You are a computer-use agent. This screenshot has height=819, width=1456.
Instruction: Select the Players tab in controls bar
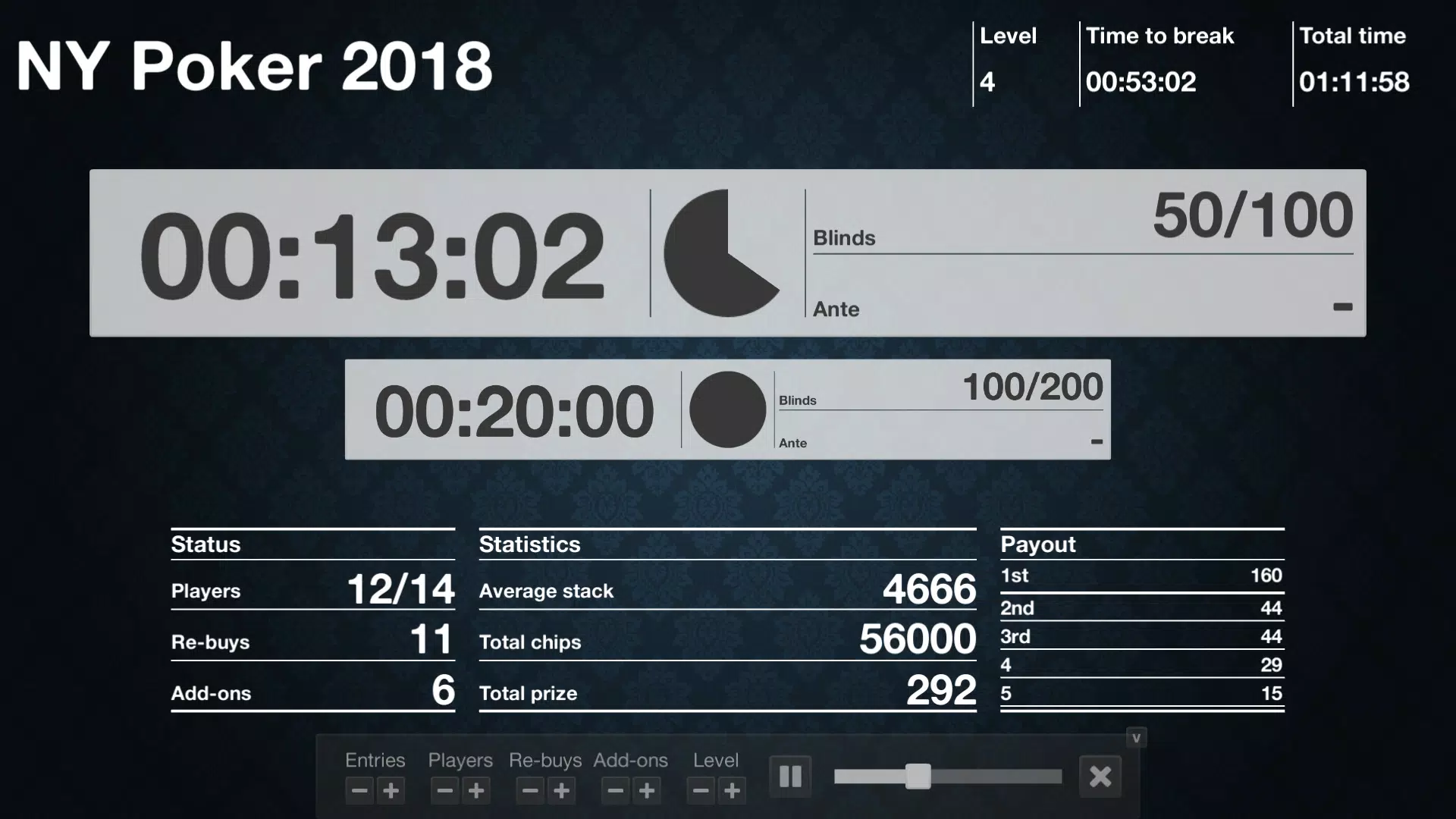point(459,760)
